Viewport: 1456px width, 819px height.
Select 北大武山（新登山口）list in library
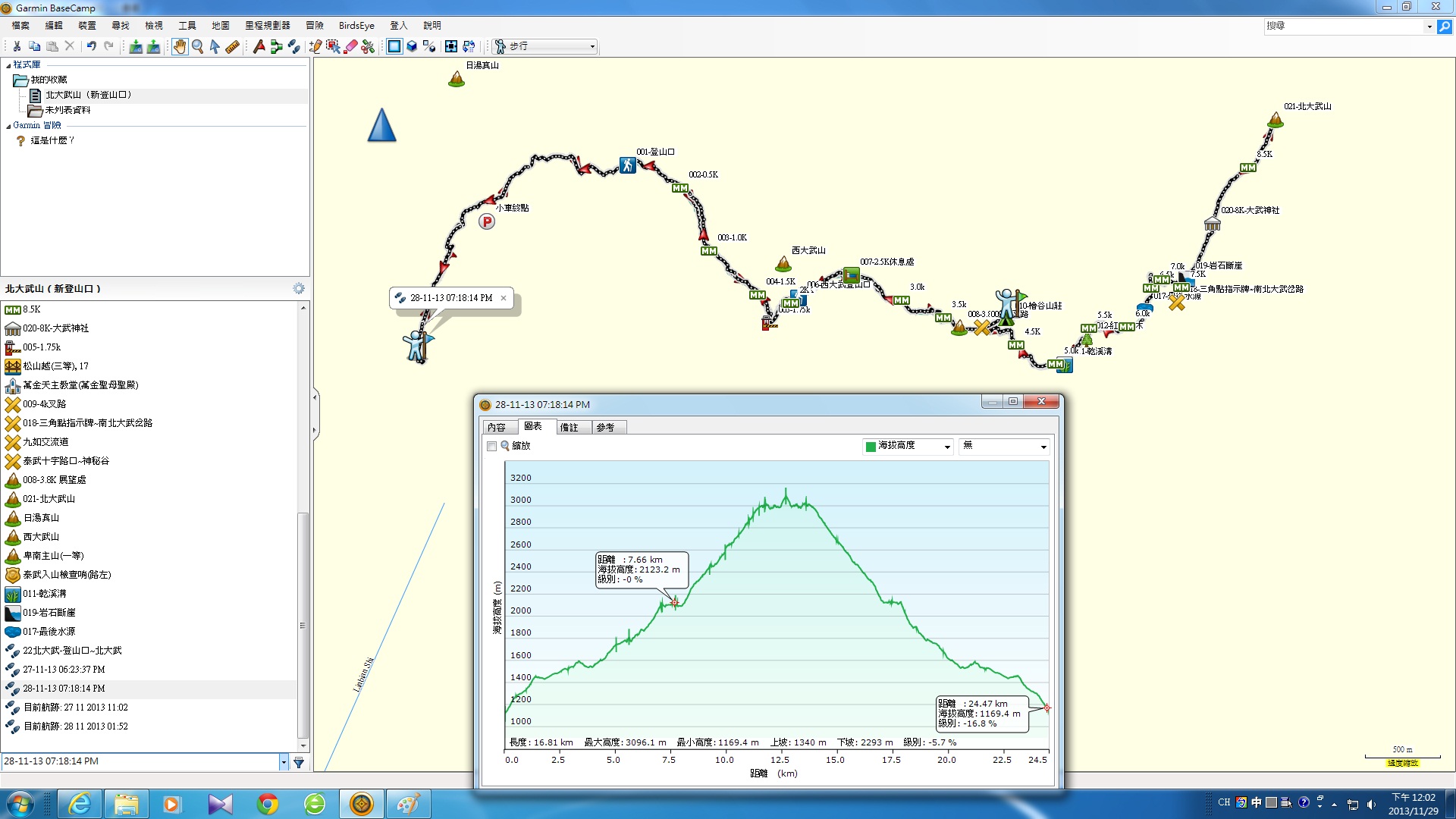[89, 95]
